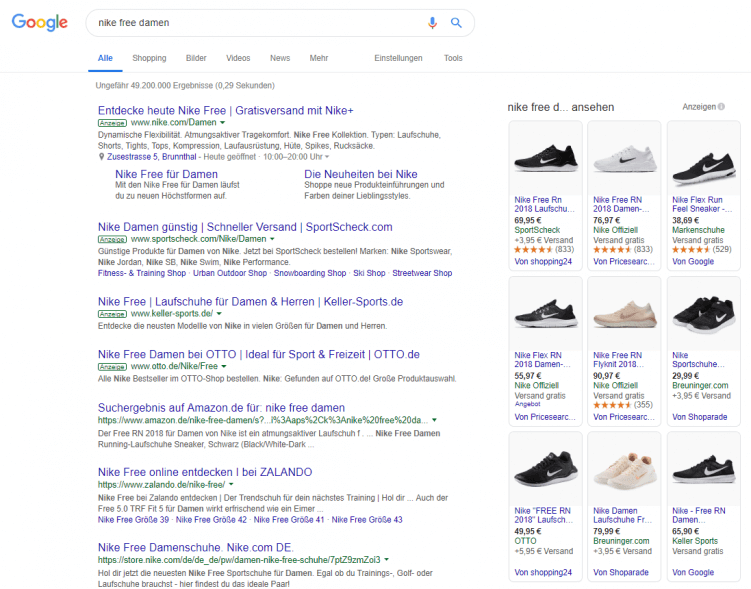Start voice search with microphone icon

pyautogui.click(x=432, y=23)
